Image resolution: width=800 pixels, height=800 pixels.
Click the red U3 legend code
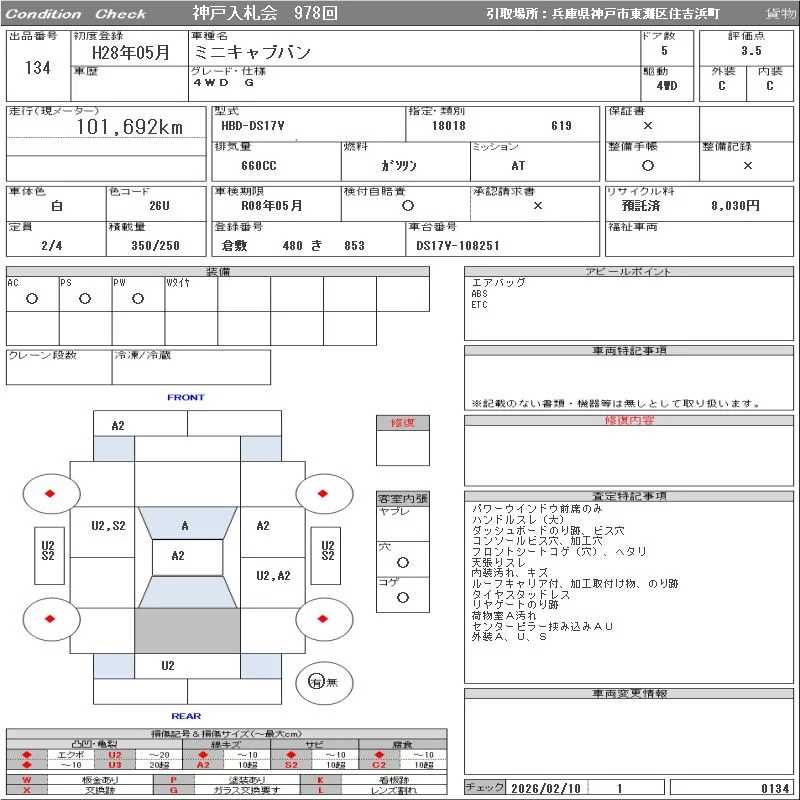[x=114, y=765]
